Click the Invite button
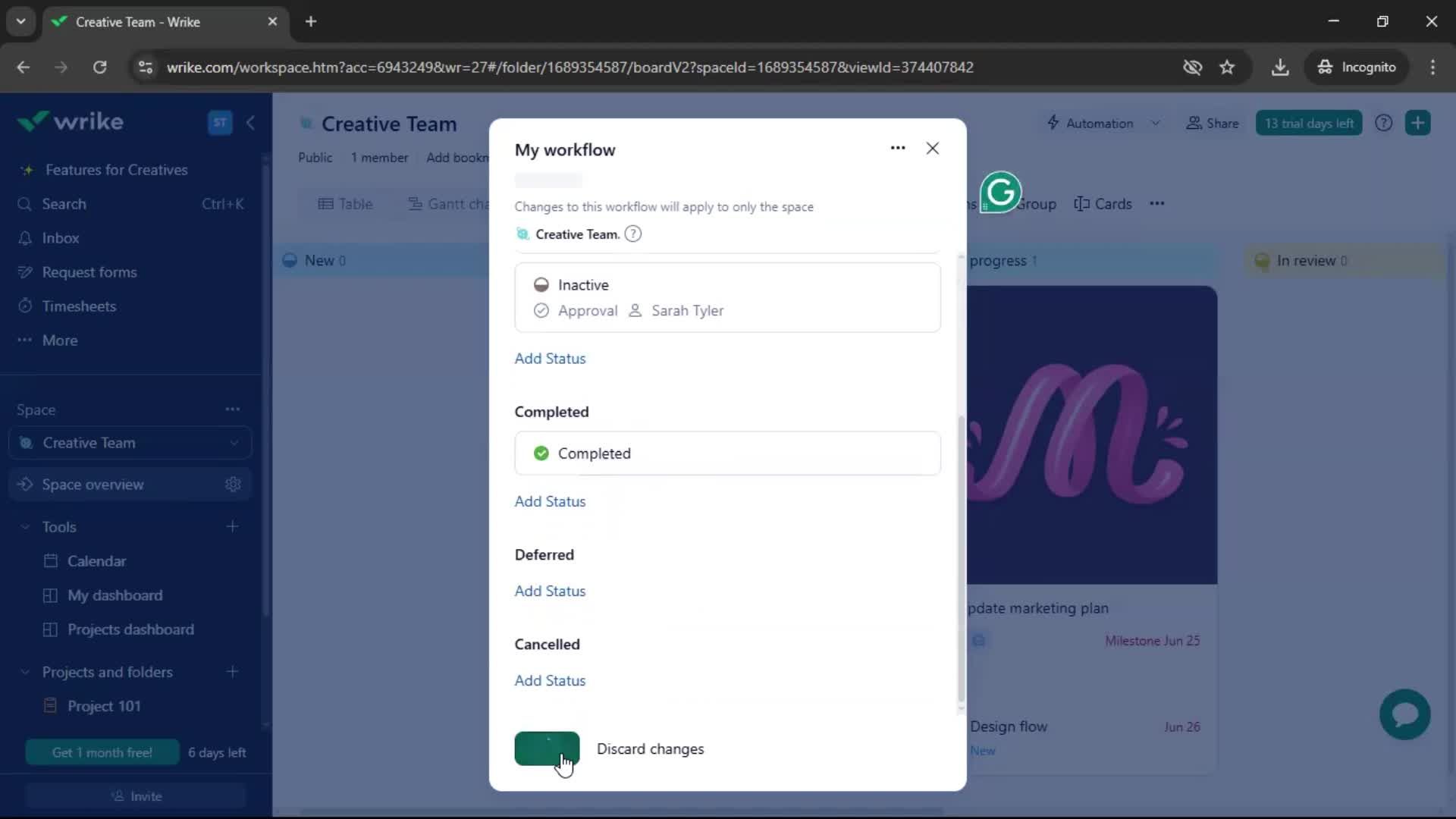This screenshot has width=1456, height=819. pyautogui.click(x=136, y=796)
